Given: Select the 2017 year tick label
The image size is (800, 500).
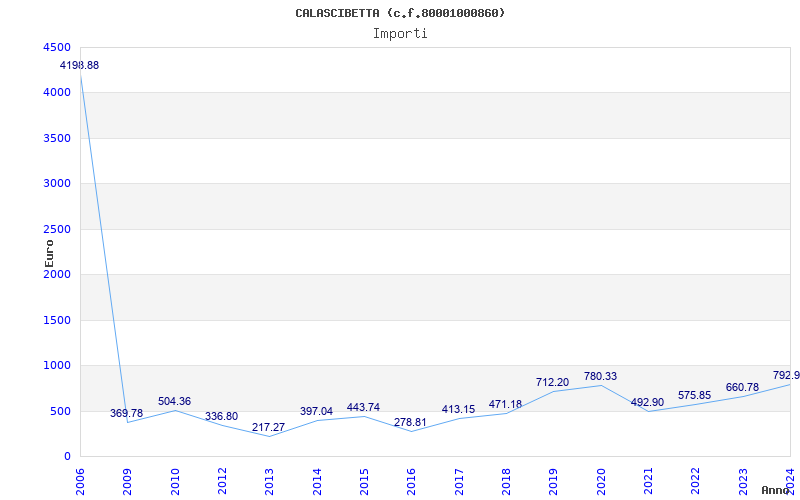Looking at the screenshot, I should point(459,481).
